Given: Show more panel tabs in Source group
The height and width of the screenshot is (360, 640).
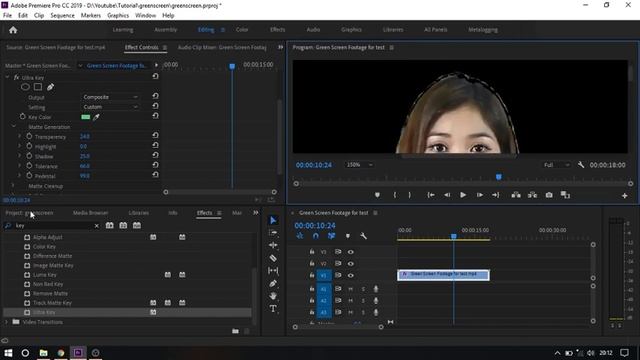Looking at the screenshot, I should pyautogui.click(x=280, y=47).
